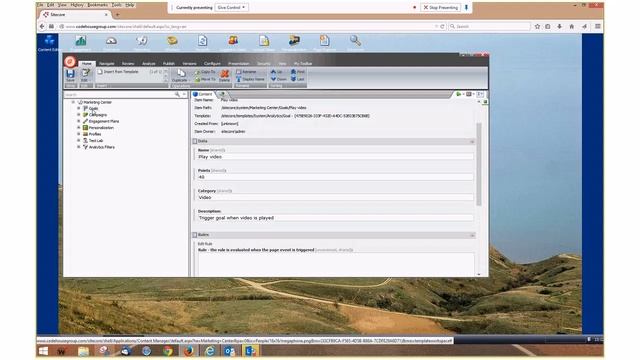Image resolution: width=640 pixels, height=360 pixels.
Task: Click the Save icon in the ribbon
Action: (x=70, y=74)
